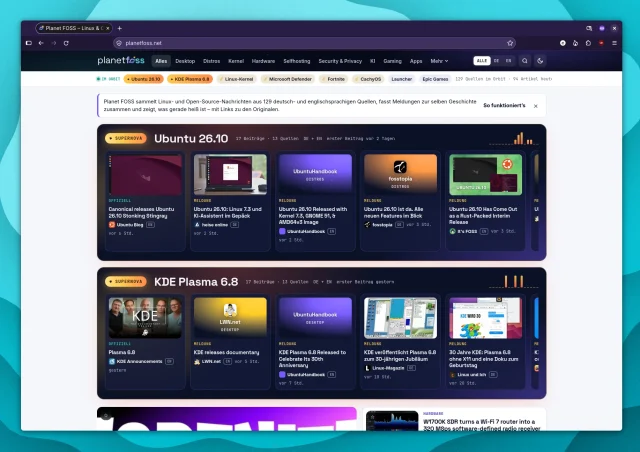The width and height of the screenshot is (640, 452).
Task: Open the extensions puzzle icon
Action: click(x=588, y=43)
